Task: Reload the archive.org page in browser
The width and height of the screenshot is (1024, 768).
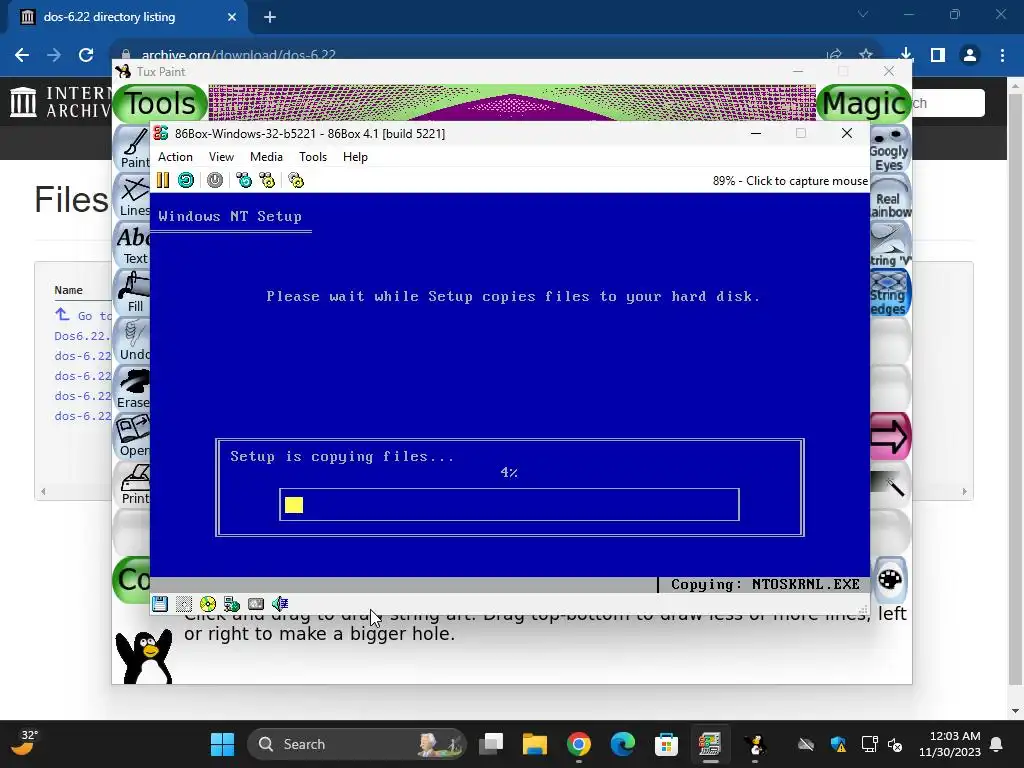Action: [x=86, y=55]
